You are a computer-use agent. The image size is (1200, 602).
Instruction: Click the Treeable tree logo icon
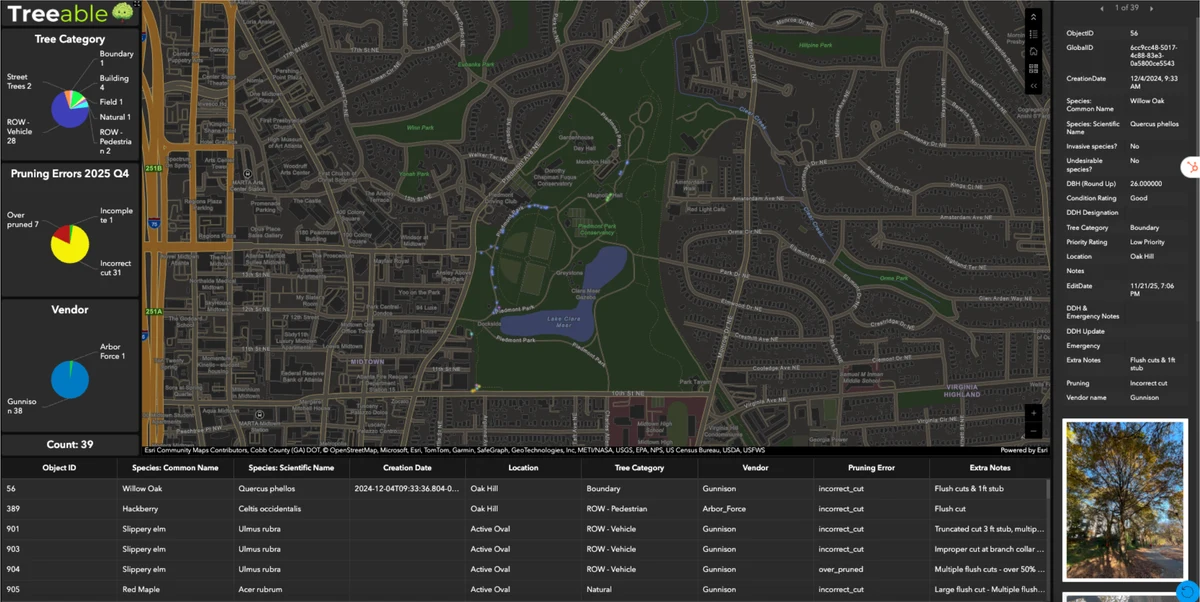[x=122, y=12]
